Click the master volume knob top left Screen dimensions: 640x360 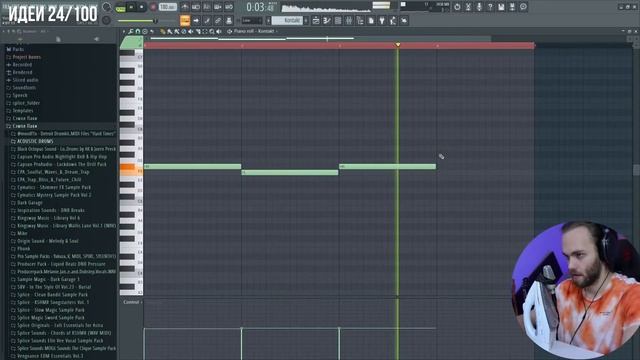[107, 7]
